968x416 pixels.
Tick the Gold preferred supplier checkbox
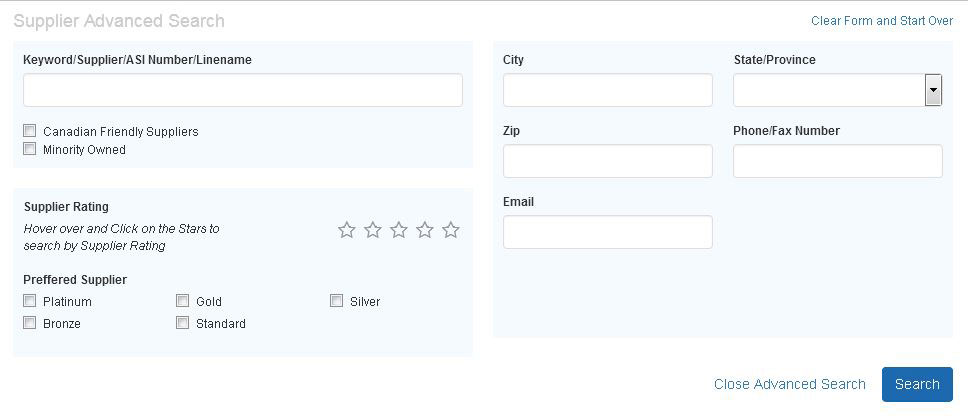(182, 301)
